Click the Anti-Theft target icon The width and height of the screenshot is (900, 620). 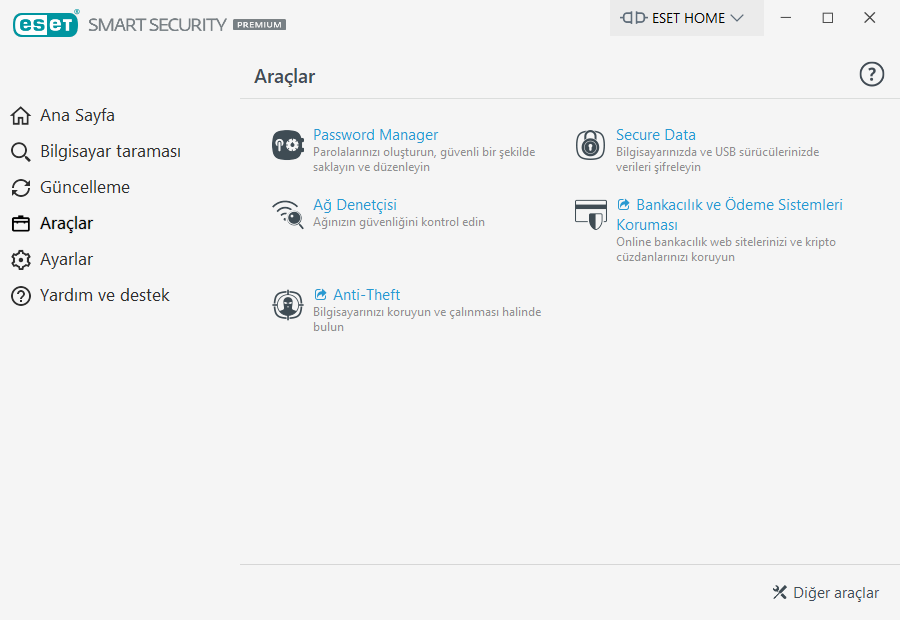click(x=287, y=305)
